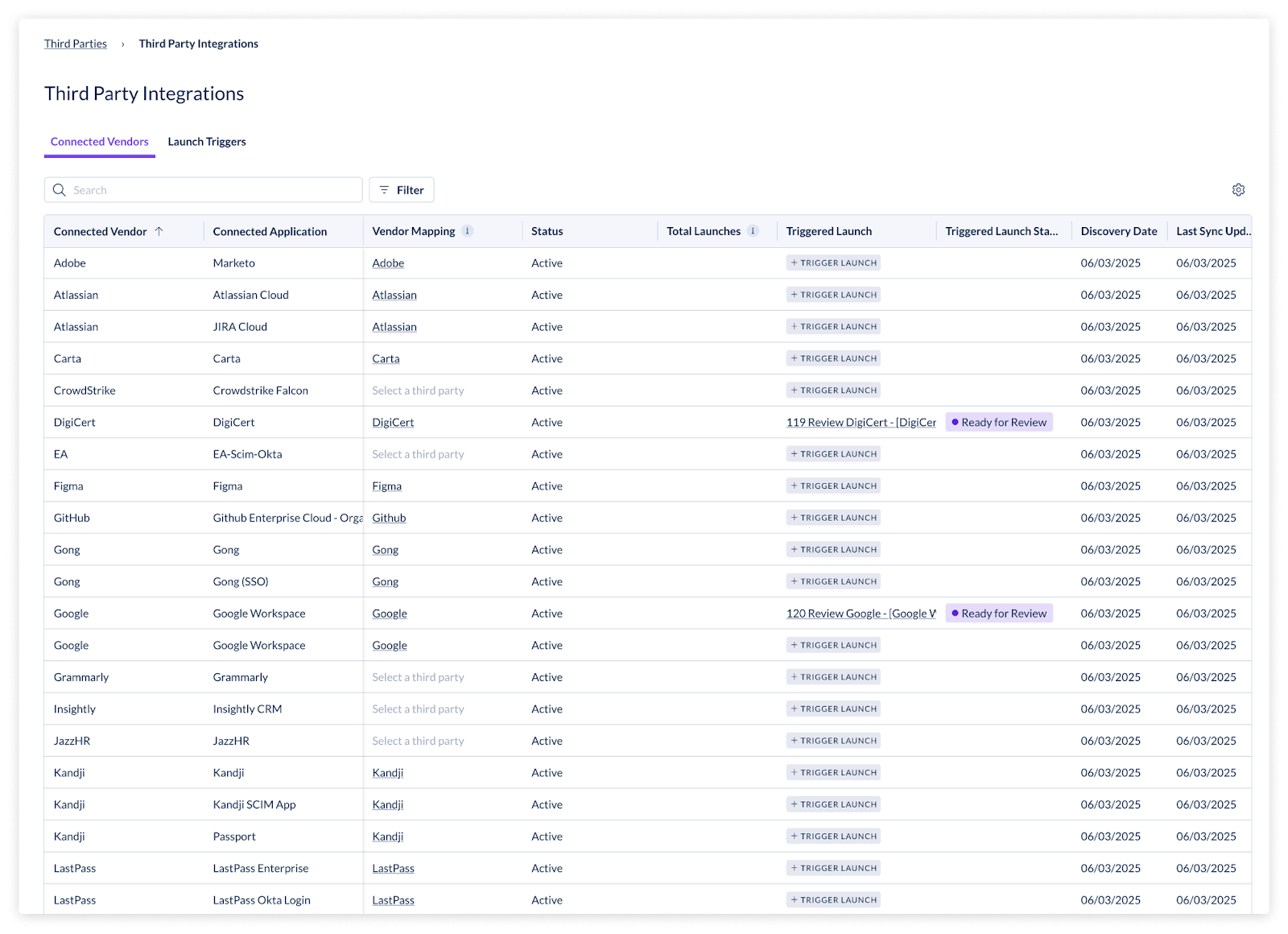Trigger launch for Github Enterprise Cloud row
The height and width of the screenshot is (934, 1288).
(833, 518)
